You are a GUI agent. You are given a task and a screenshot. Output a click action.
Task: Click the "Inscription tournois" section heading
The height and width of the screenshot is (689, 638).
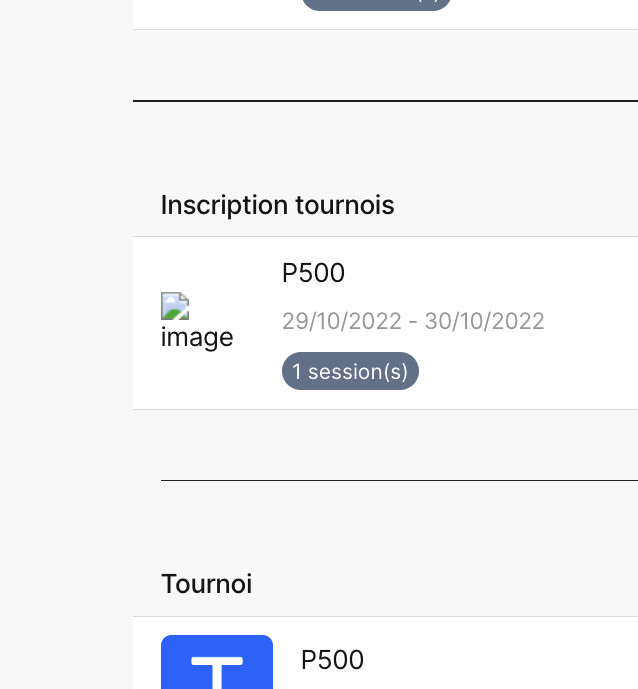[x=277, y=205]
